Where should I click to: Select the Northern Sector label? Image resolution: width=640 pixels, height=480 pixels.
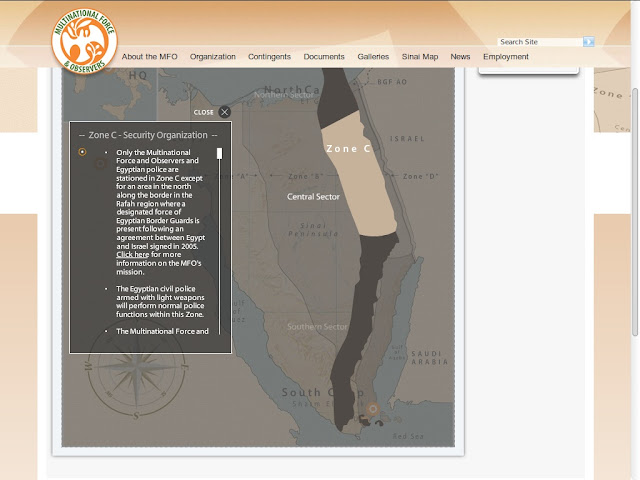[x=284, y=95]
